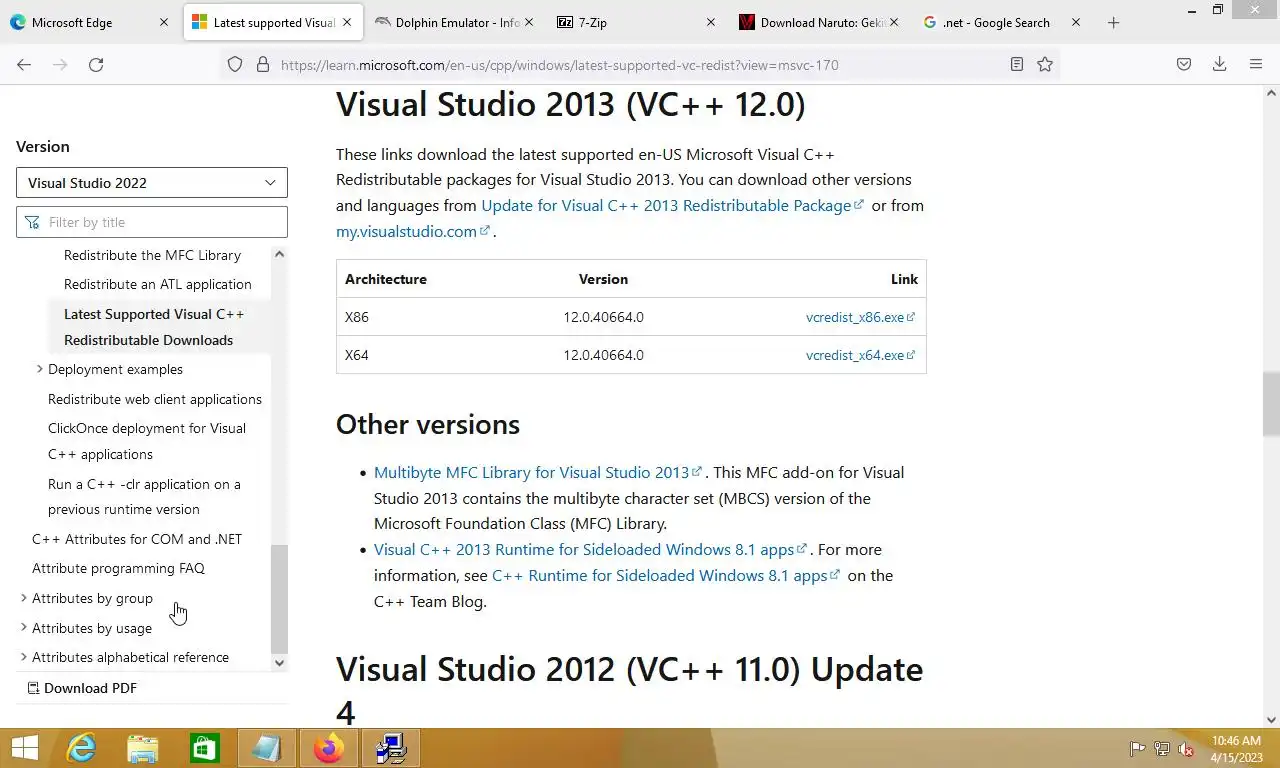Open the Visual Studio 2022 version dropdown
The width and height of the screenshot is (1280, 768).
[x=152, y=183]
